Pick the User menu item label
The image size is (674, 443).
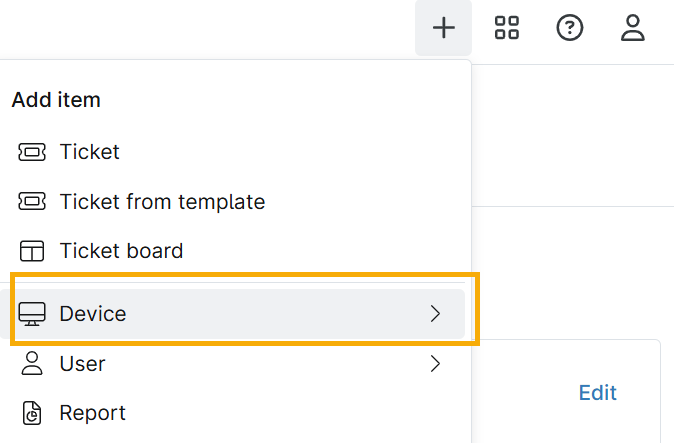(x=82, y=364)
